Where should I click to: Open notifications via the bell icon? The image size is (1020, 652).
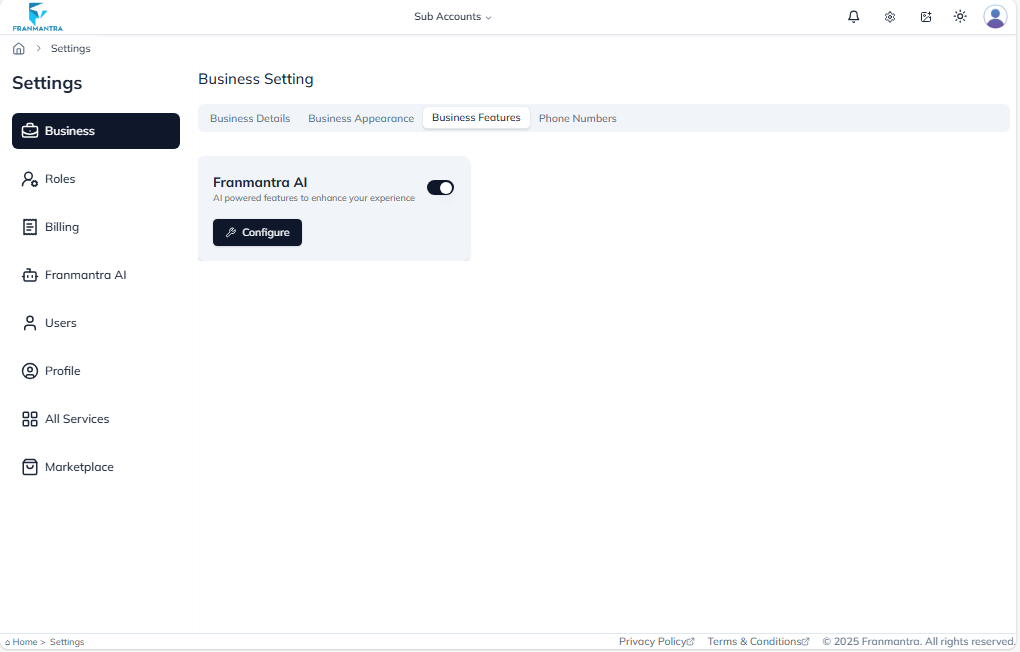(x=853, y=16)
